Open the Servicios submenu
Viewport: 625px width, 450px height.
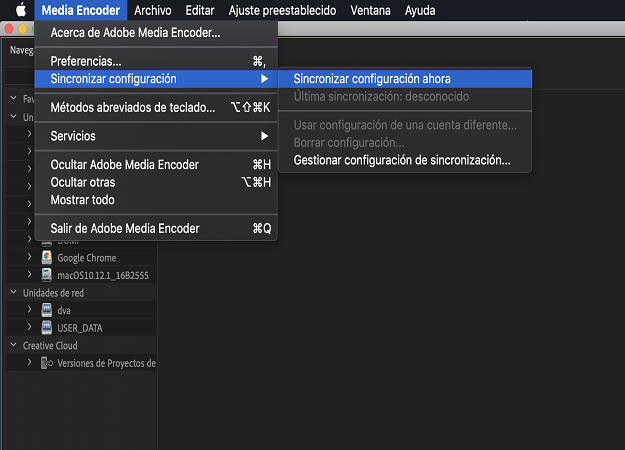click(73, 136)
